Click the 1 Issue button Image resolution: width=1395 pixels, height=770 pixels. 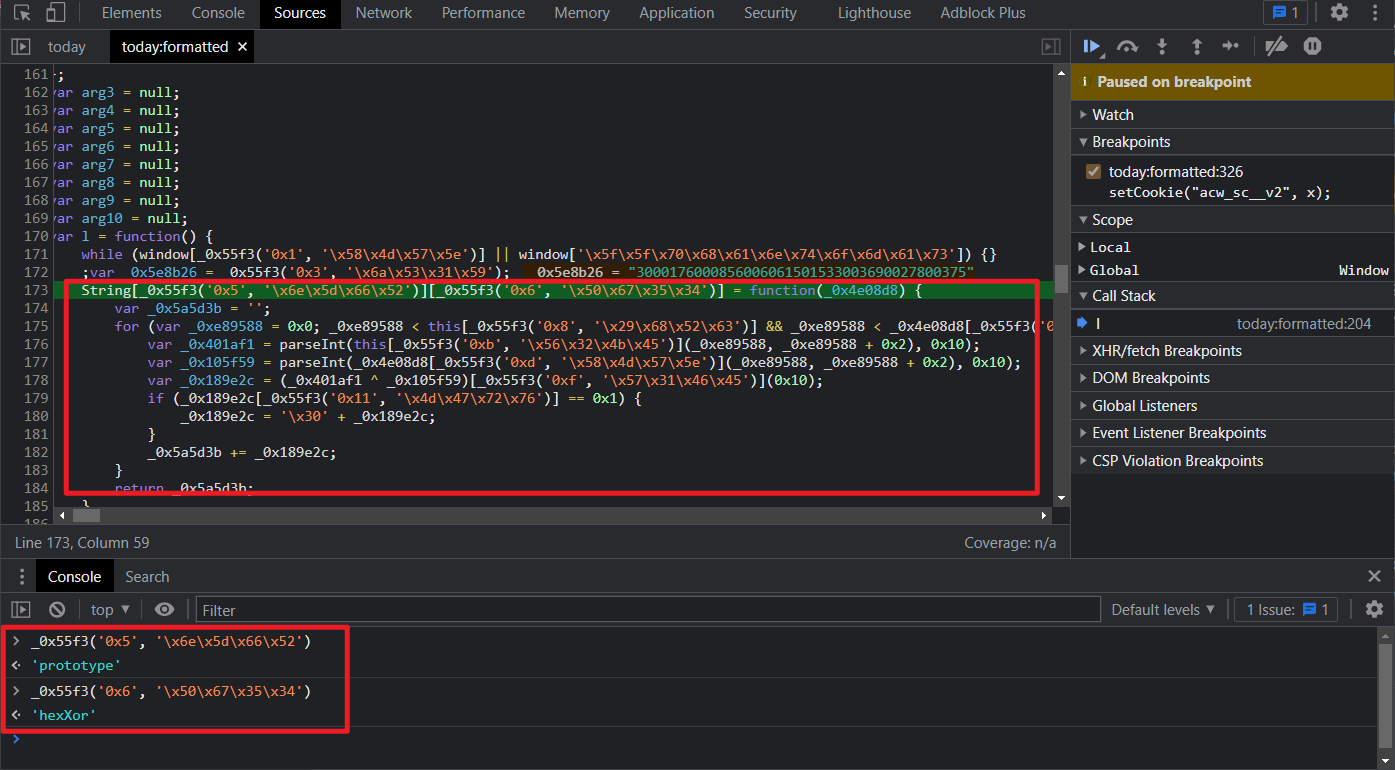1286,609
